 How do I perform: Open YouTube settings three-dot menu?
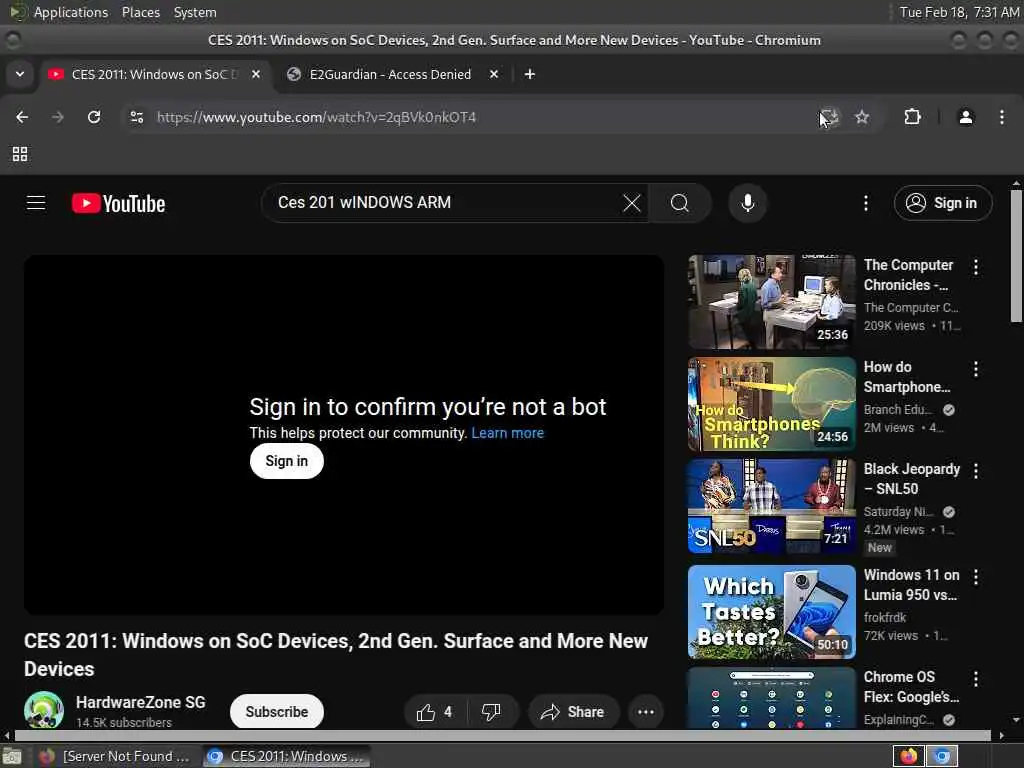pyautogui.click(x=866, y=203)
